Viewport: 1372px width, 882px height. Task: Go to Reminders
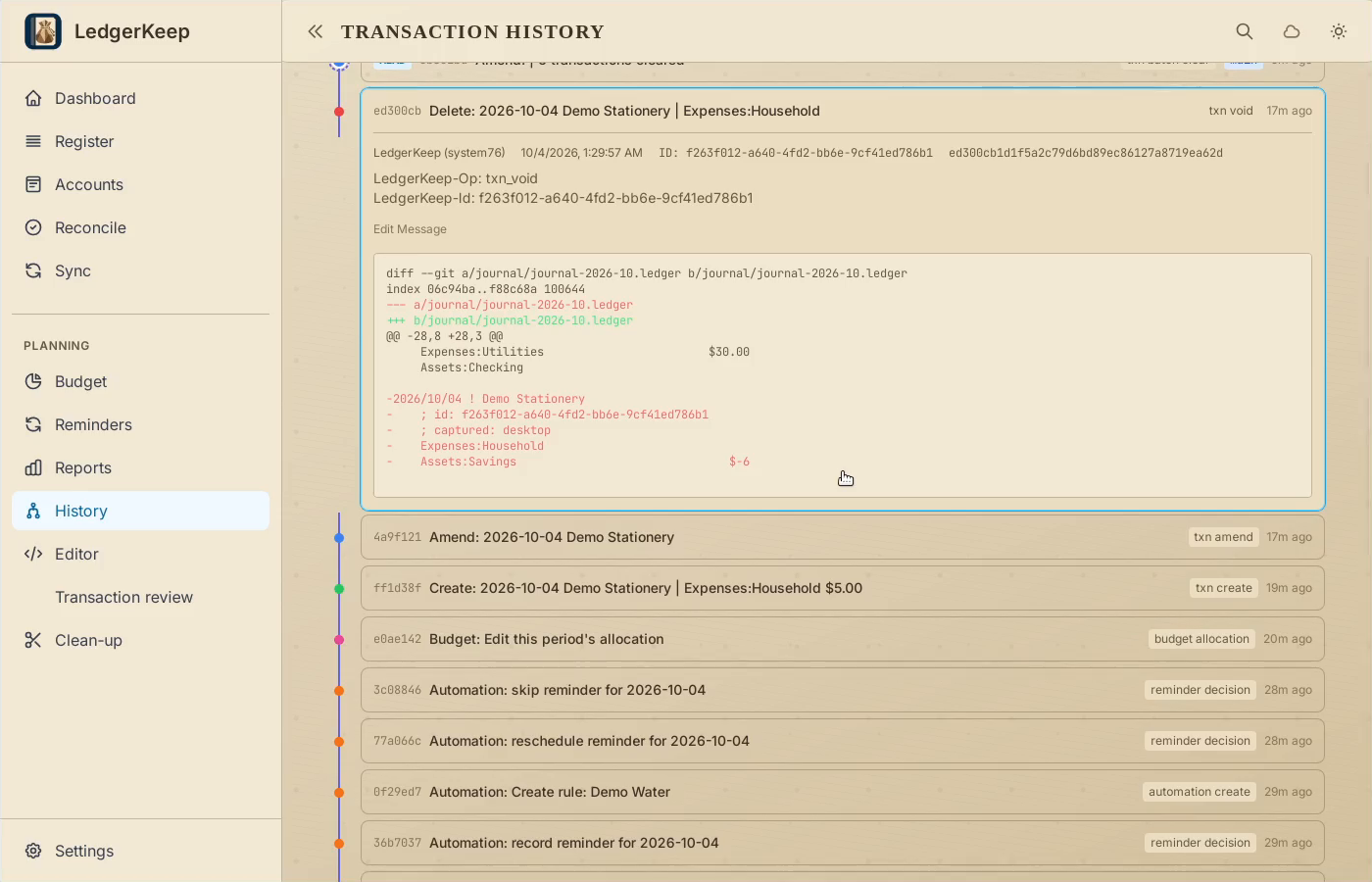pos(140,424)
